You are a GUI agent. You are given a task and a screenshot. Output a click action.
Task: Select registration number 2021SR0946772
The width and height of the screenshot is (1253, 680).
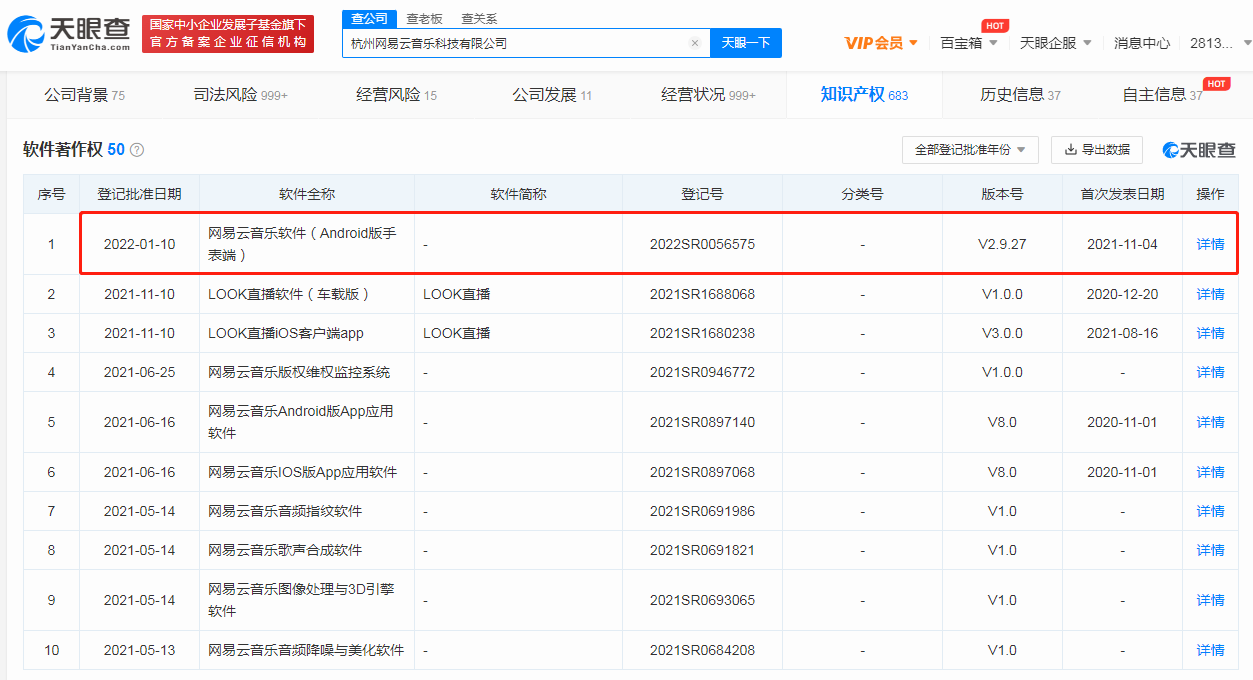[x=702, y=372]
